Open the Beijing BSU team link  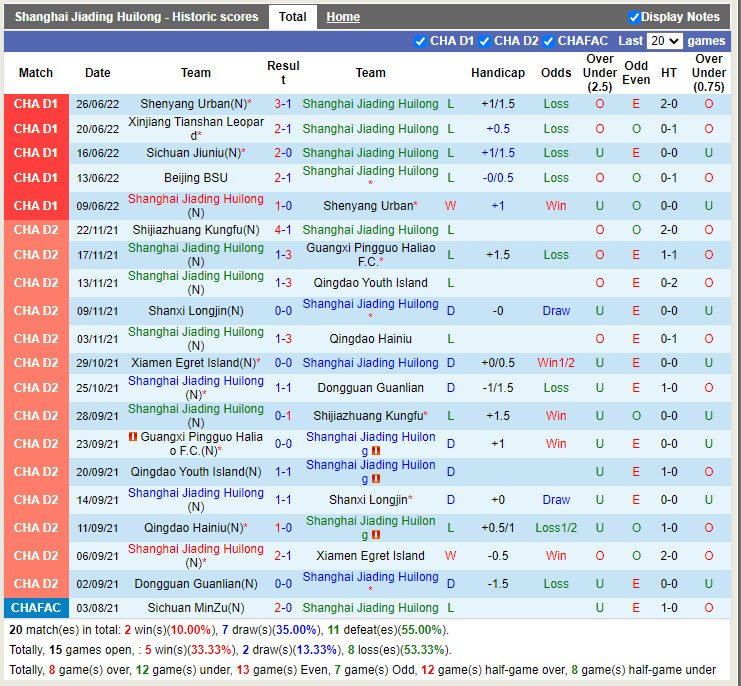point(196,178)
